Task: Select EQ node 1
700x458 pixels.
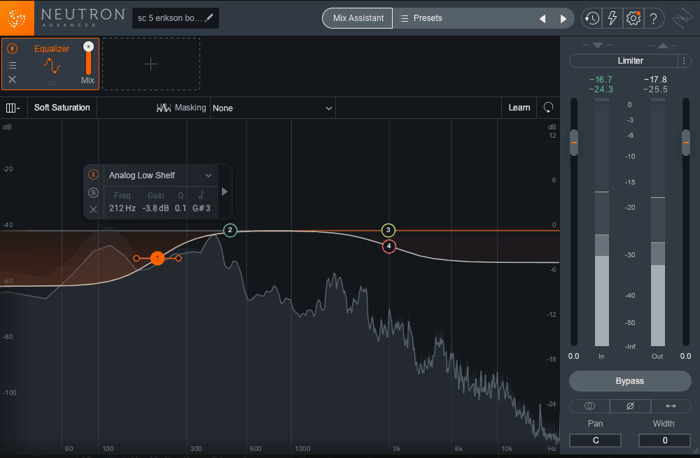Action: pos(157,258)
